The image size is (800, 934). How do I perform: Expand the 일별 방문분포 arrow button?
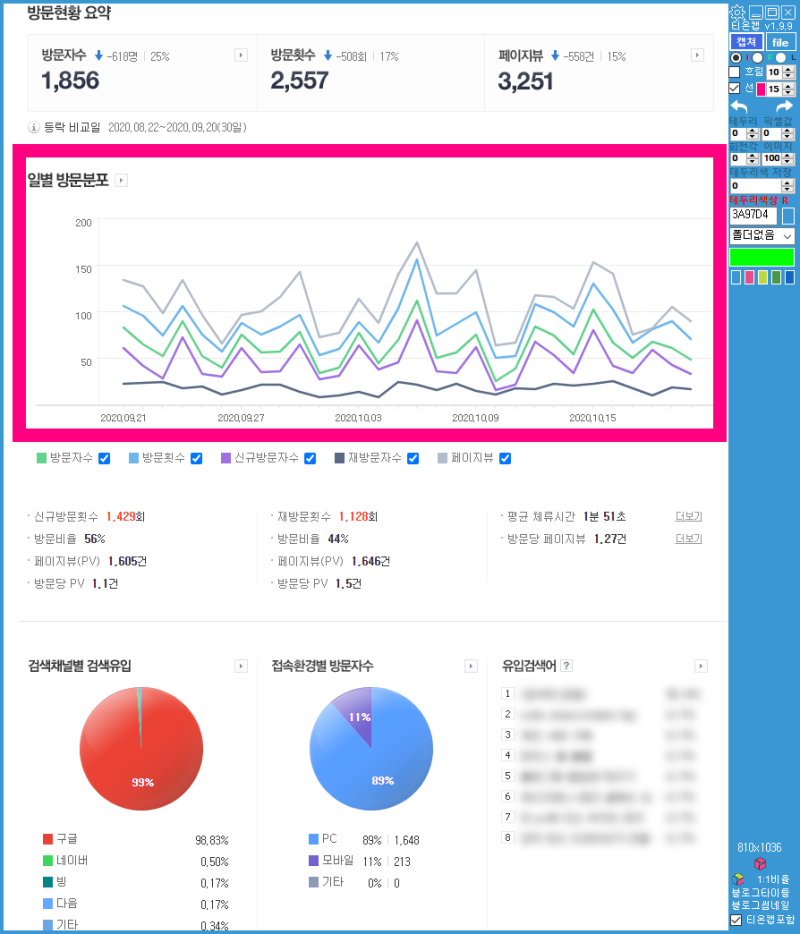[121, 180]
